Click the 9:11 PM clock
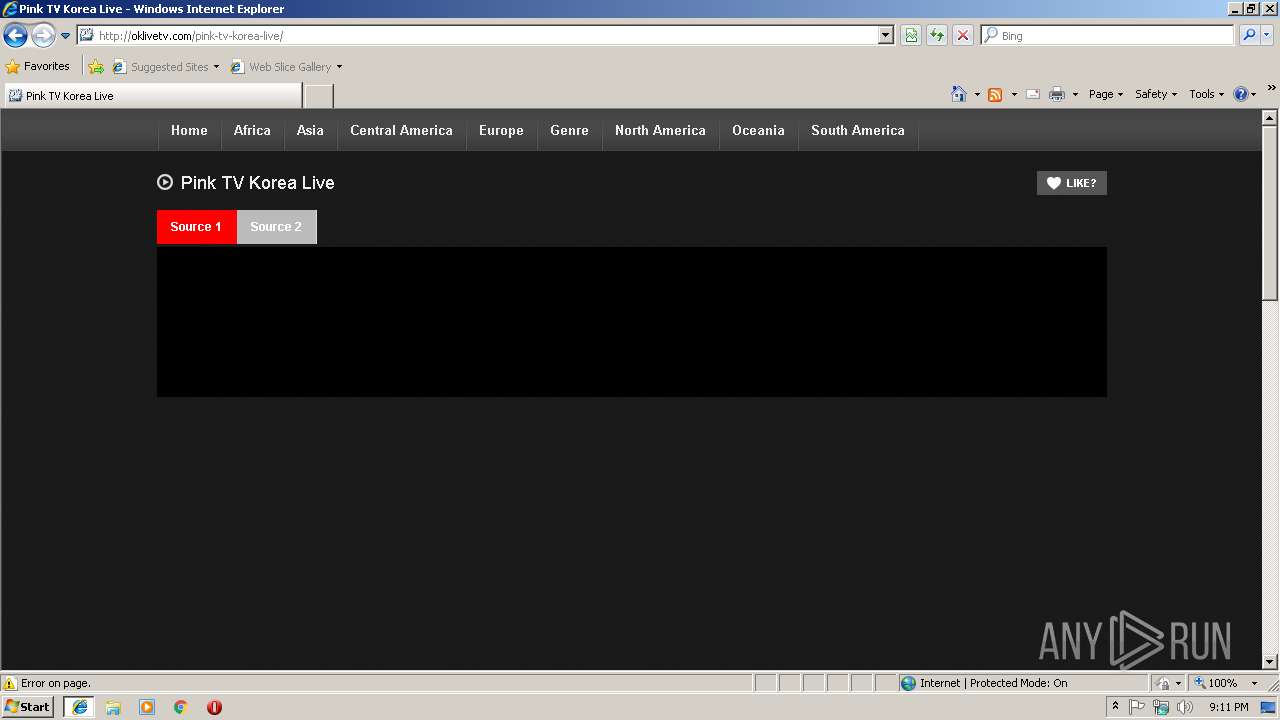The width and height of the screenshot is (1280, 720). pyautogui.click(x=1228, y=707)
